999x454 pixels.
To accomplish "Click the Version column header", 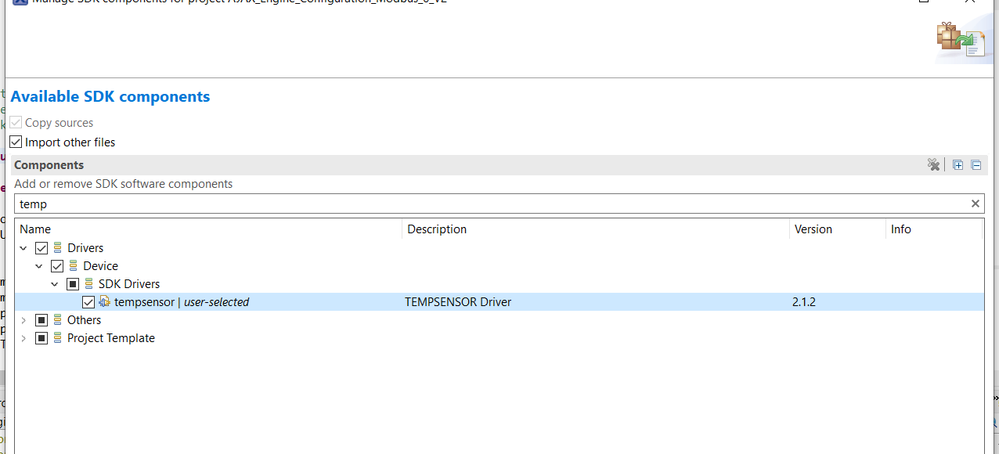I will click(837, 229).
